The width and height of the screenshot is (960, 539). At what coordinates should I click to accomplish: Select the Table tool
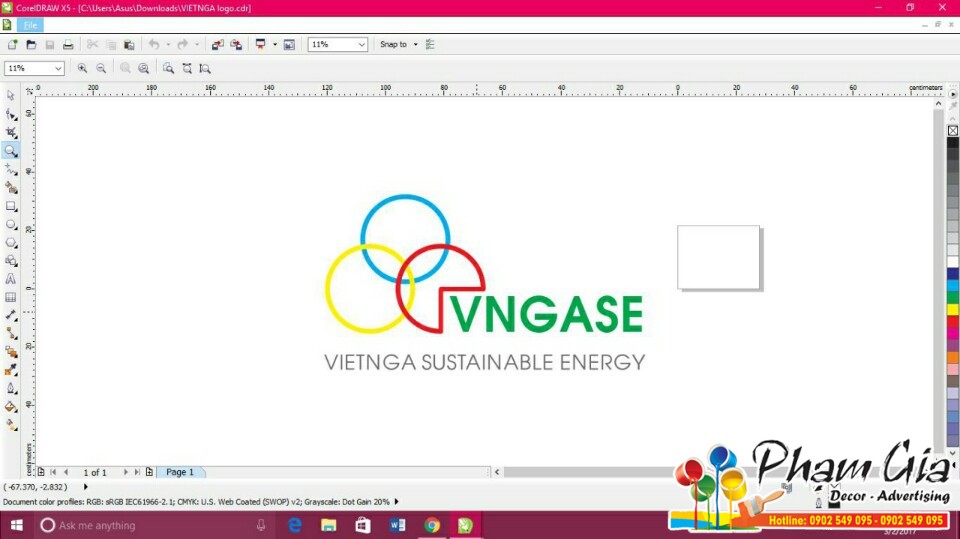point(11,297)
